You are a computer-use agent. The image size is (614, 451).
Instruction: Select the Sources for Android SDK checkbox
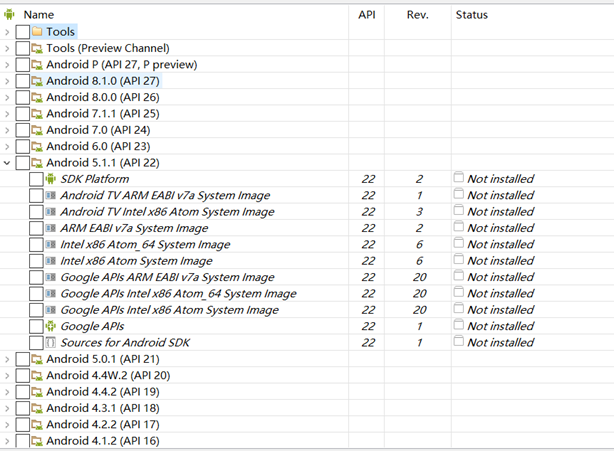click(36, 343)
